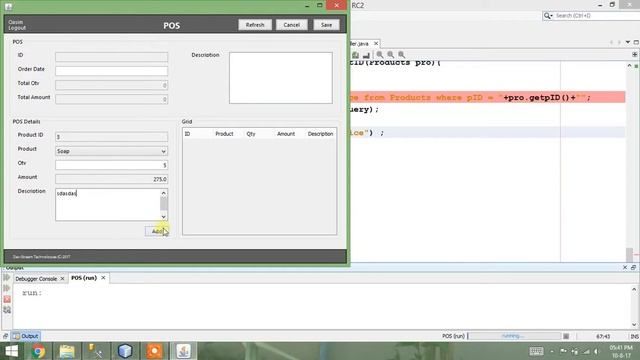640x360 pixels.
Task: Add the product to the grid
Action: [x=157, y=231]
